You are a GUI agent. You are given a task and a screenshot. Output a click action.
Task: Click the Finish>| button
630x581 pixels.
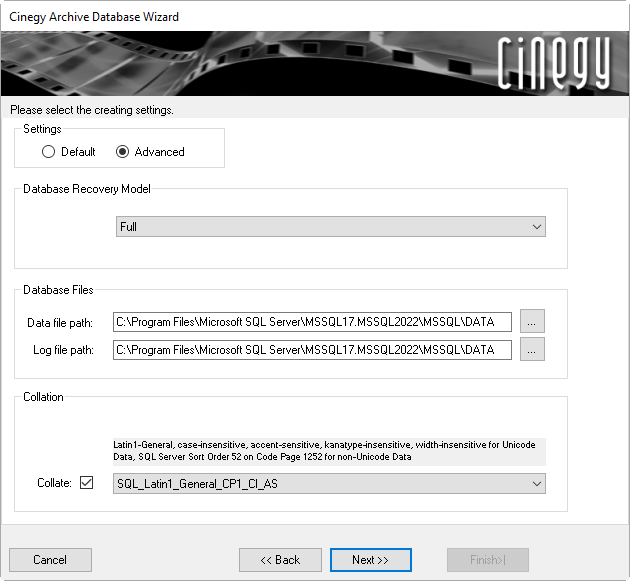(x=487, y=560)
